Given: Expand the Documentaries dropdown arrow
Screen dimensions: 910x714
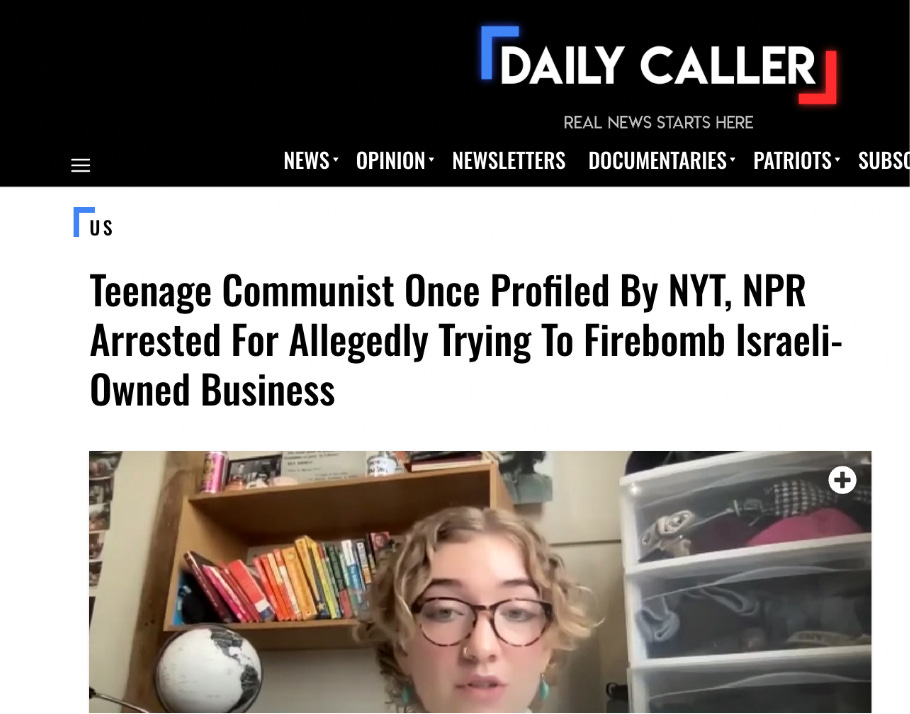Looking at the screenshot, I should [733, 158].
